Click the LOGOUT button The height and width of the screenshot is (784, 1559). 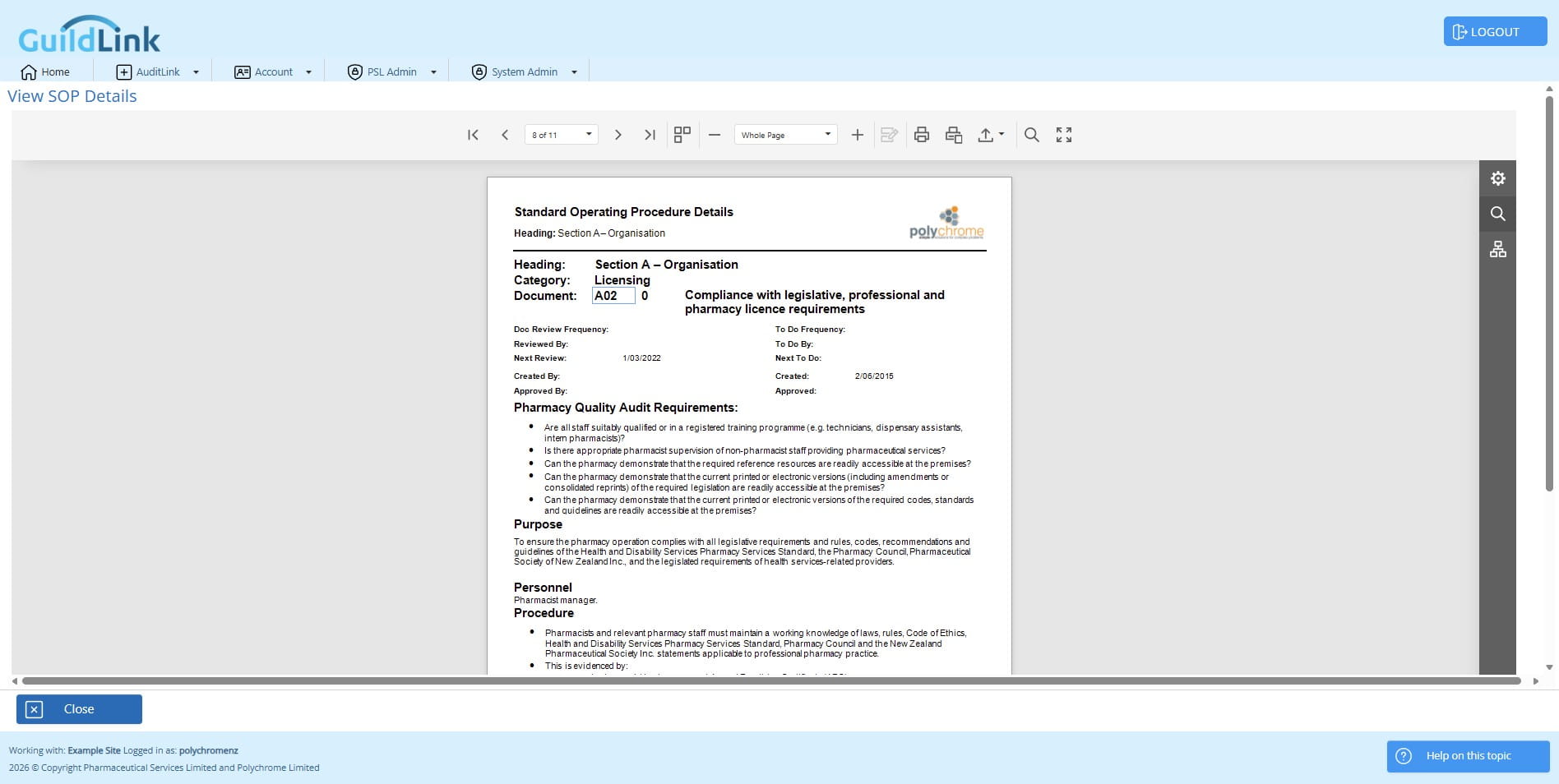[x=1495, y=32]
